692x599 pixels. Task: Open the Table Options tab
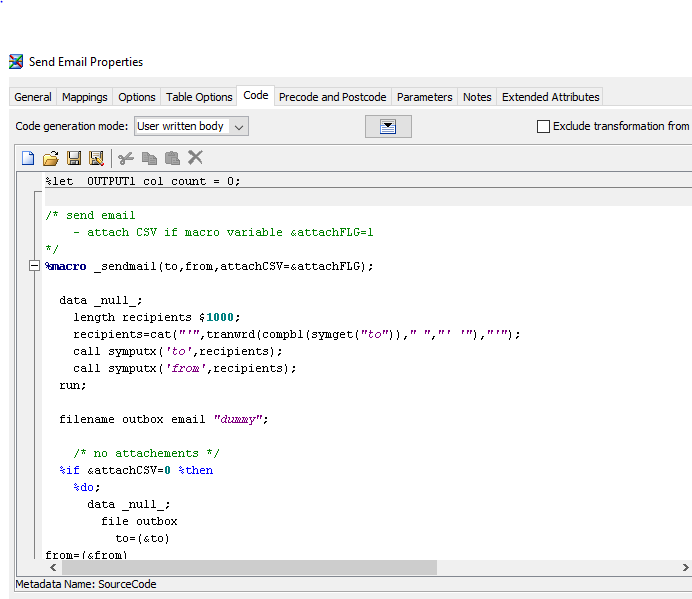[199, 97]
